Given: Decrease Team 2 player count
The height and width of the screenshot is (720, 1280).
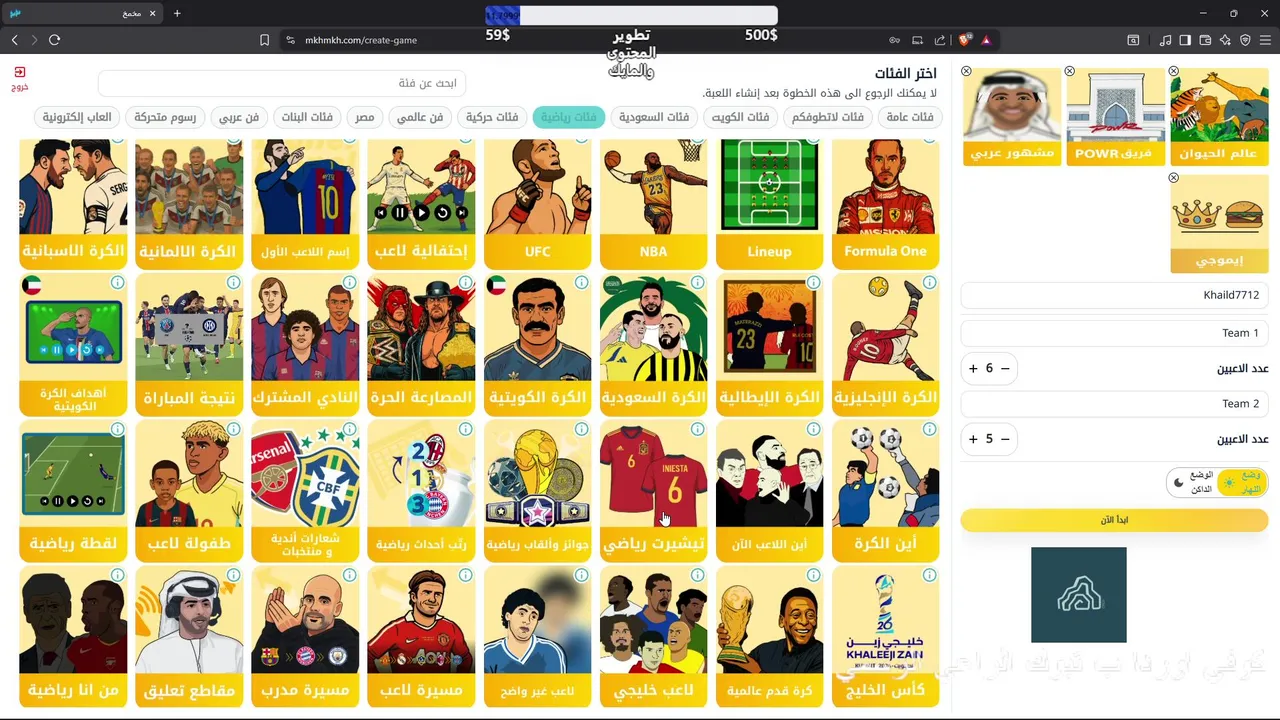Looking at the screenshot, I should 1005,439.
